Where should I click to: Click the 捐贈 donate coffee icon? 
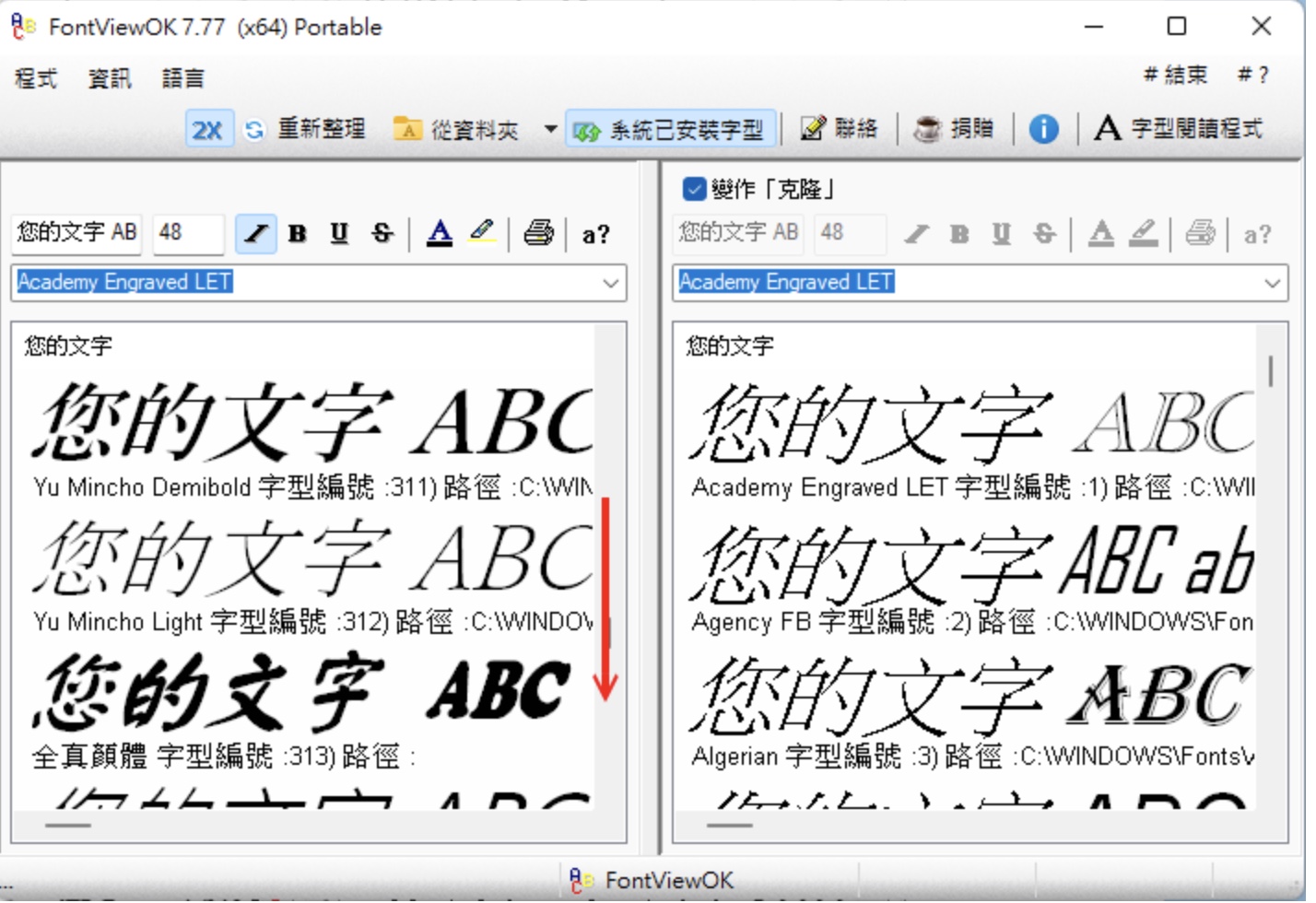tap(927, 129)
